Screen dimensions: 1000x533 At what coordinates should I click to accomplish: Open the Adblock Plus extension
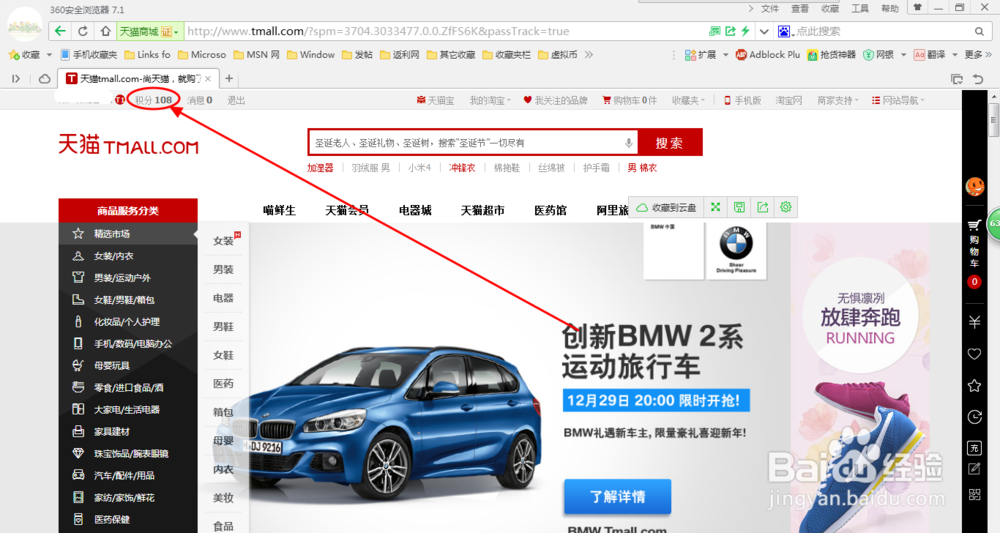(x=767, y=55)
